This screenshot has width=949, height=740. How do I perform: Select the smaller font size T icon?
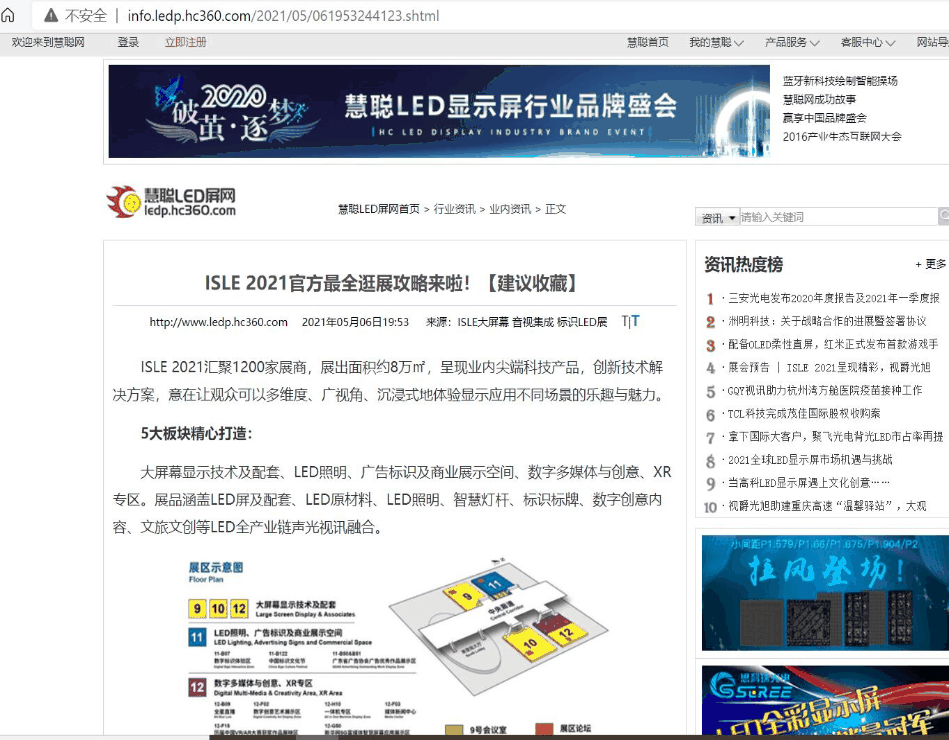coord(624,322)
